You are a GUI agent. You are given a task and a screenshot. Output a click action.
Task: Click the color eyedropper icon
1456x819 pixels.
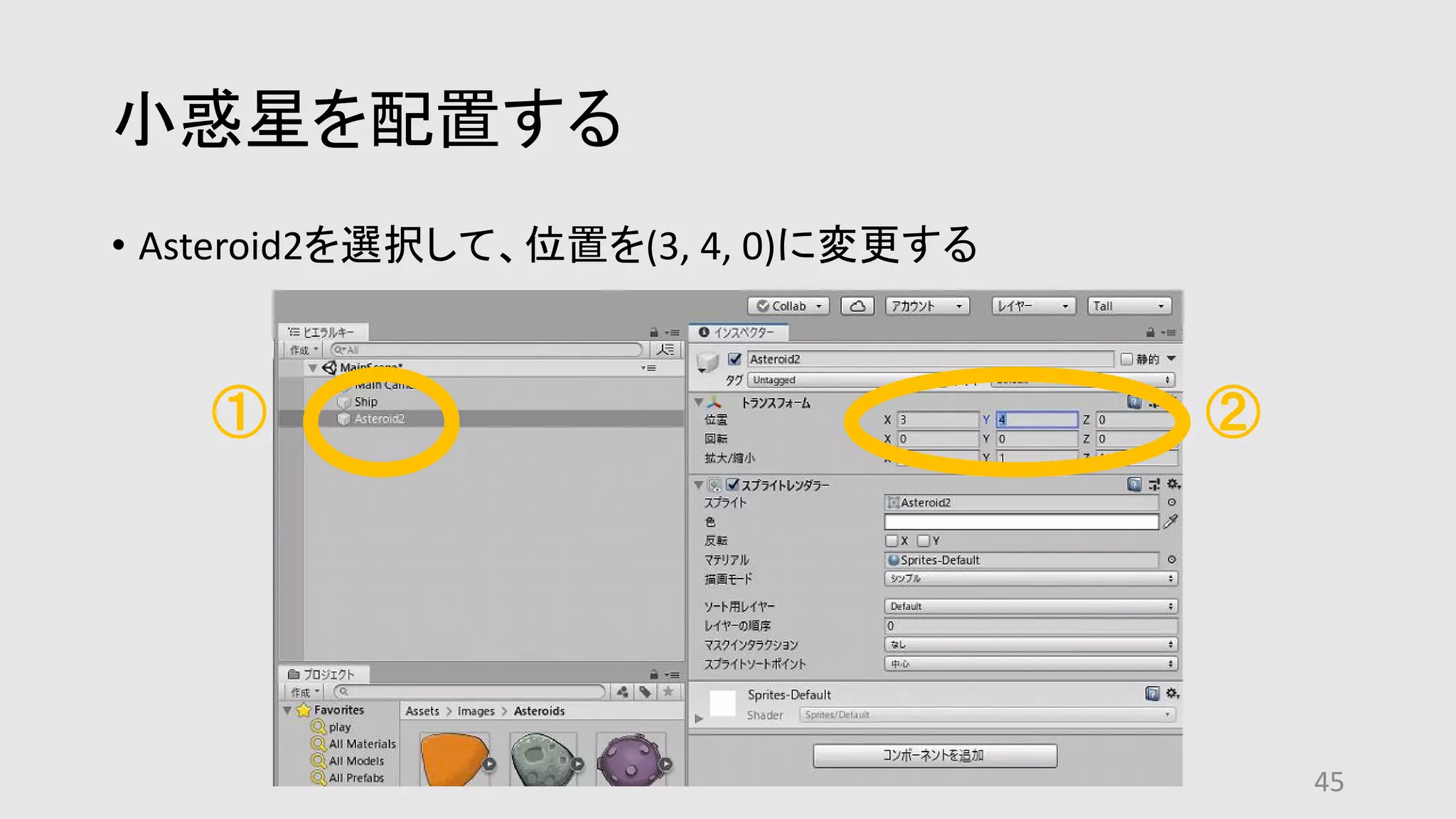pos(1170,523)
